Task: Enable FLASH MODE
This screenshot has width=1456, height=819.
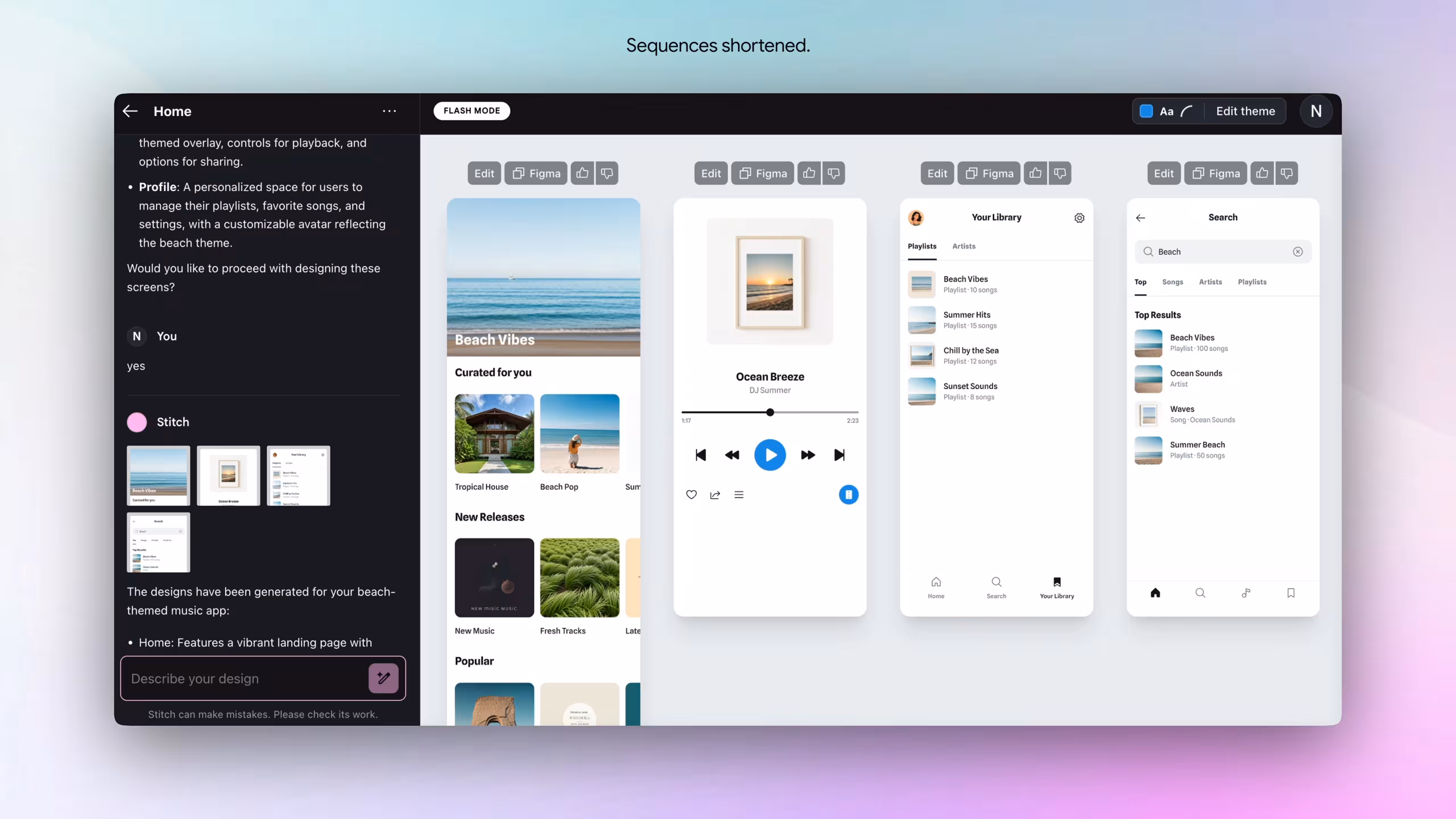Action: [471, 110]
